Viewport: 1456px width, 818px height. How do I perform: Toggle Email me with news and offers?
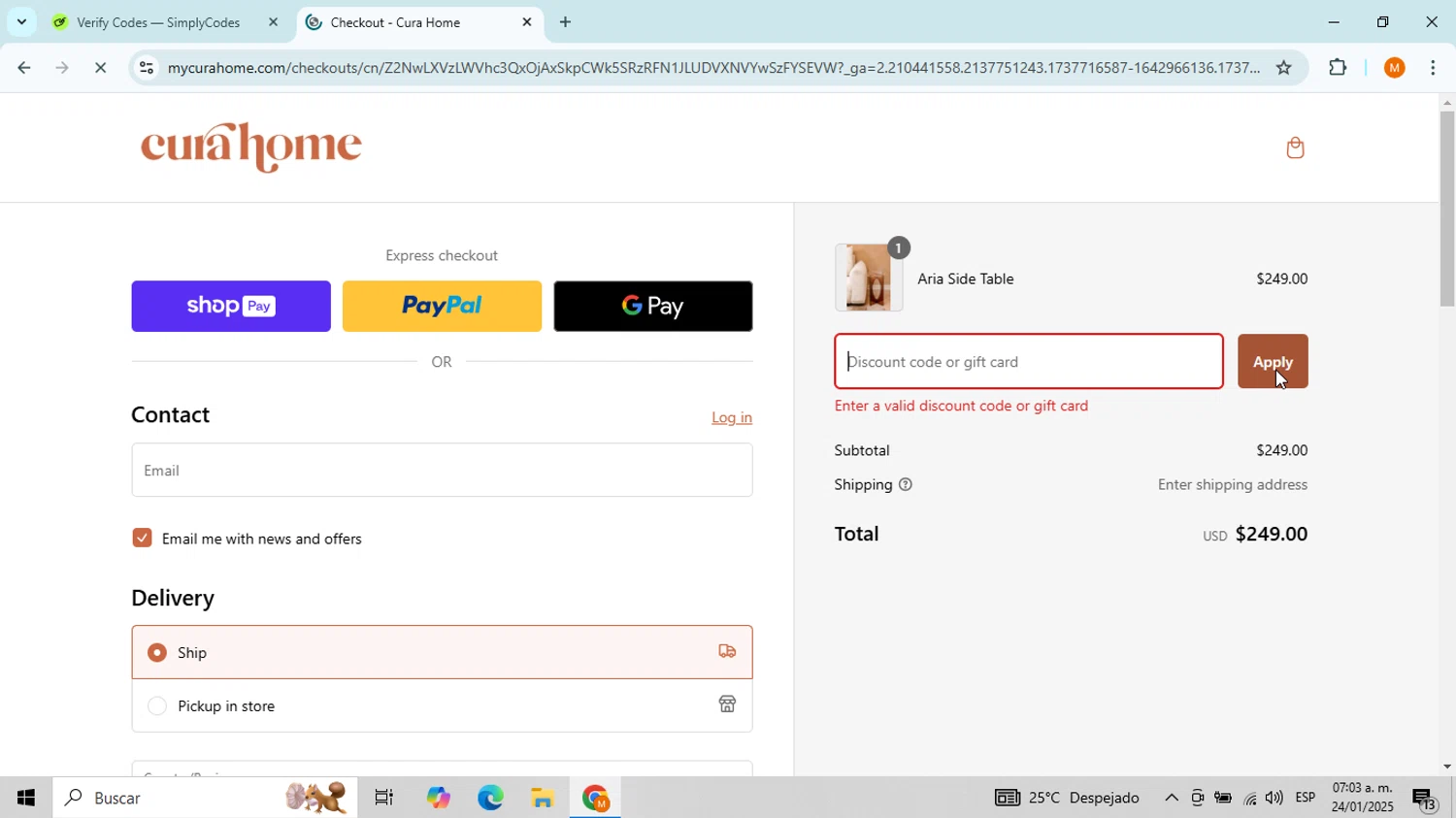coord(142,539)
